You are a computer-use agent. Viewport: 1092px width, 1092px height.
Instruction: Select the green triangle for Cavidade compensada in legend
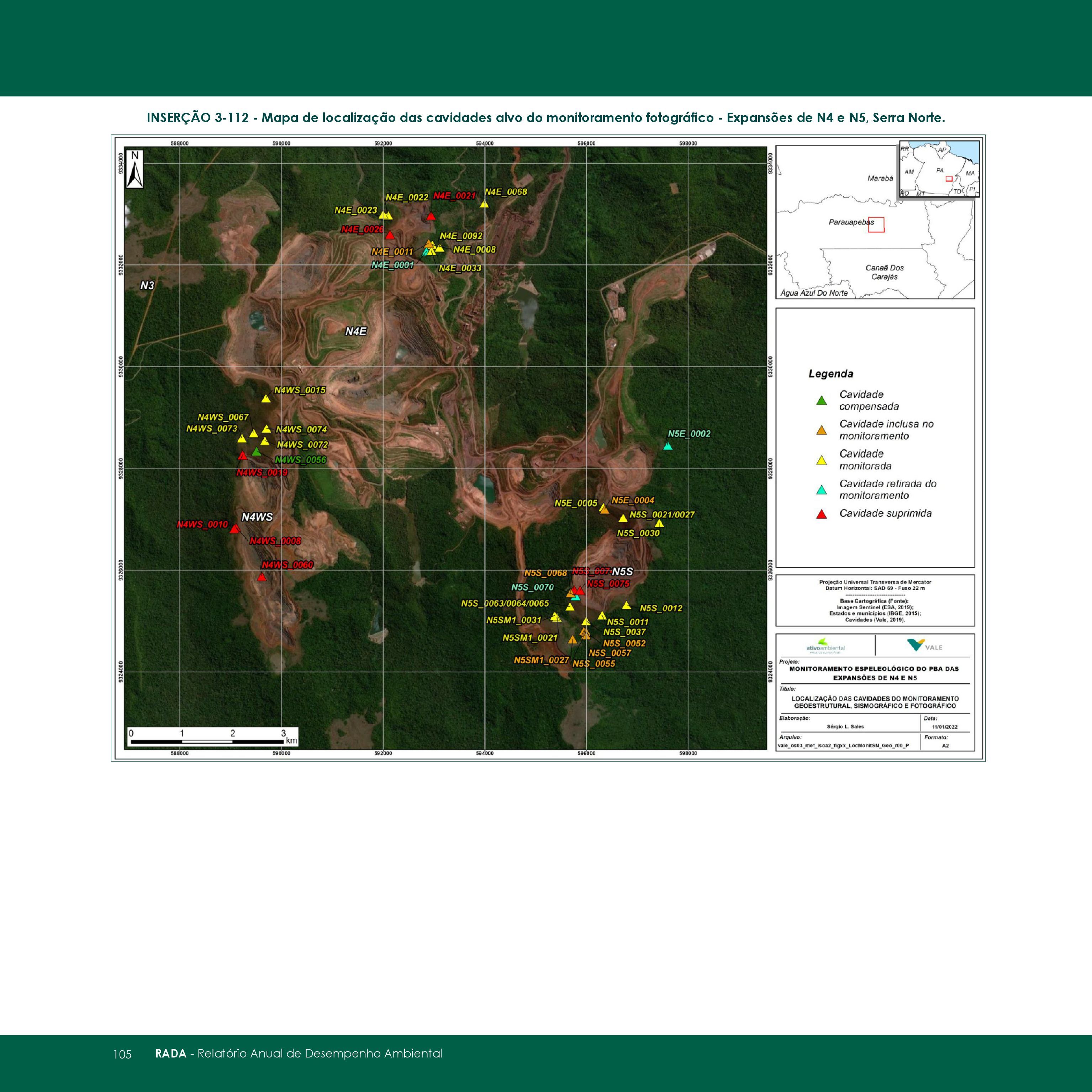[822, 401]
